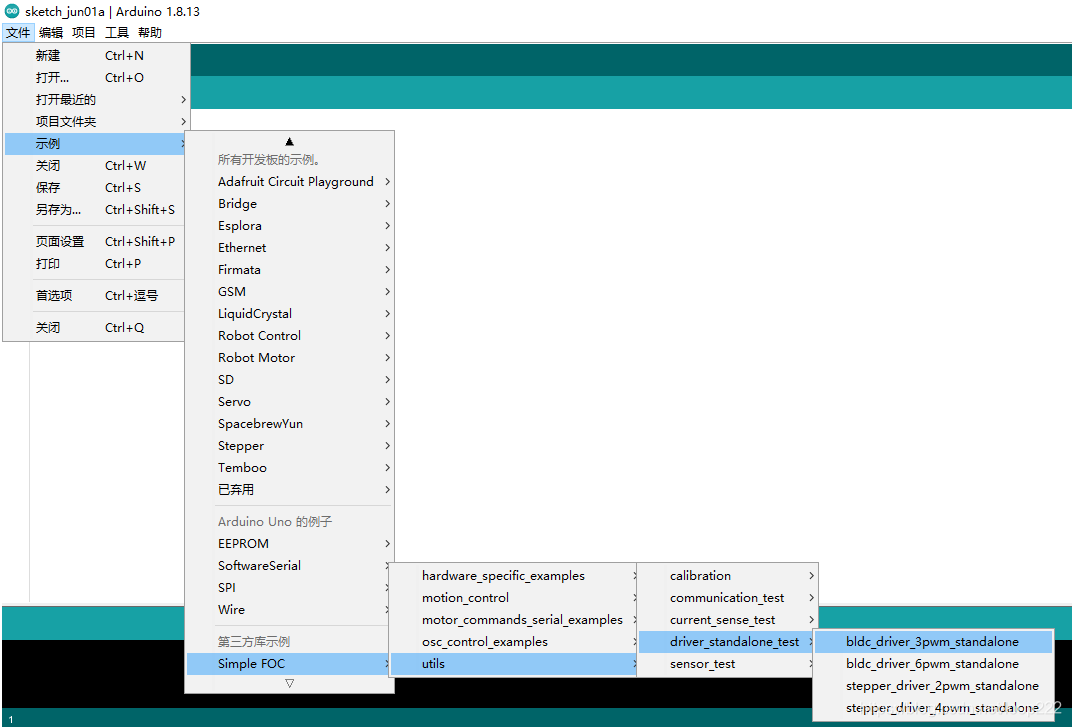This screenshot has height=727, width=1072.
Task: Expand osc_control_examples folder
Action: tap(514, 642)
